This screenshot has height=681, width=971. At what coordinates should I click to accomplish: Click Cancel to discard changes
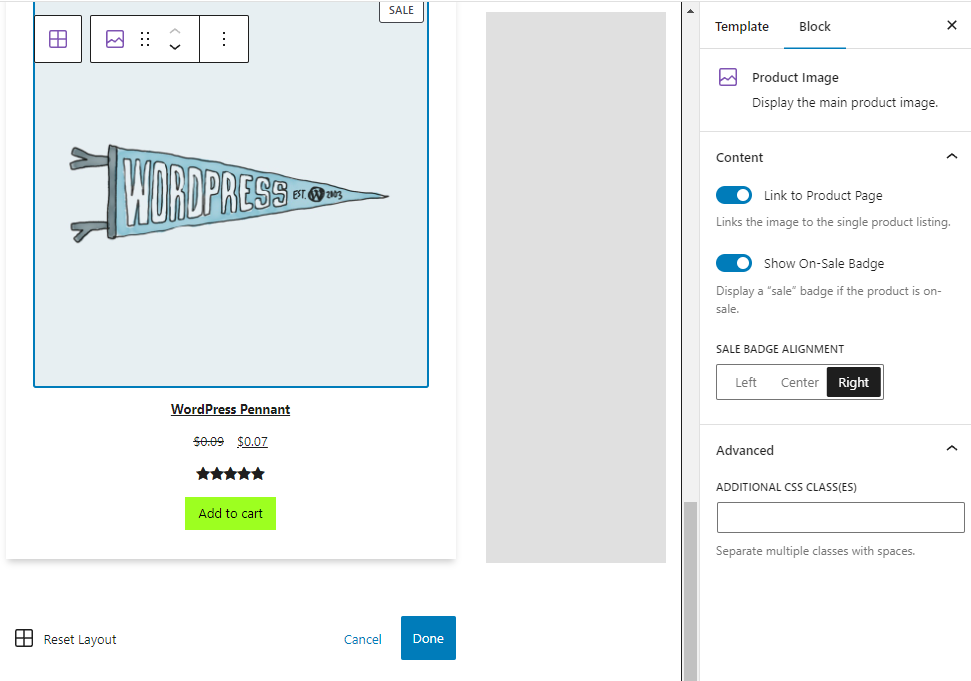click(362, 638)
